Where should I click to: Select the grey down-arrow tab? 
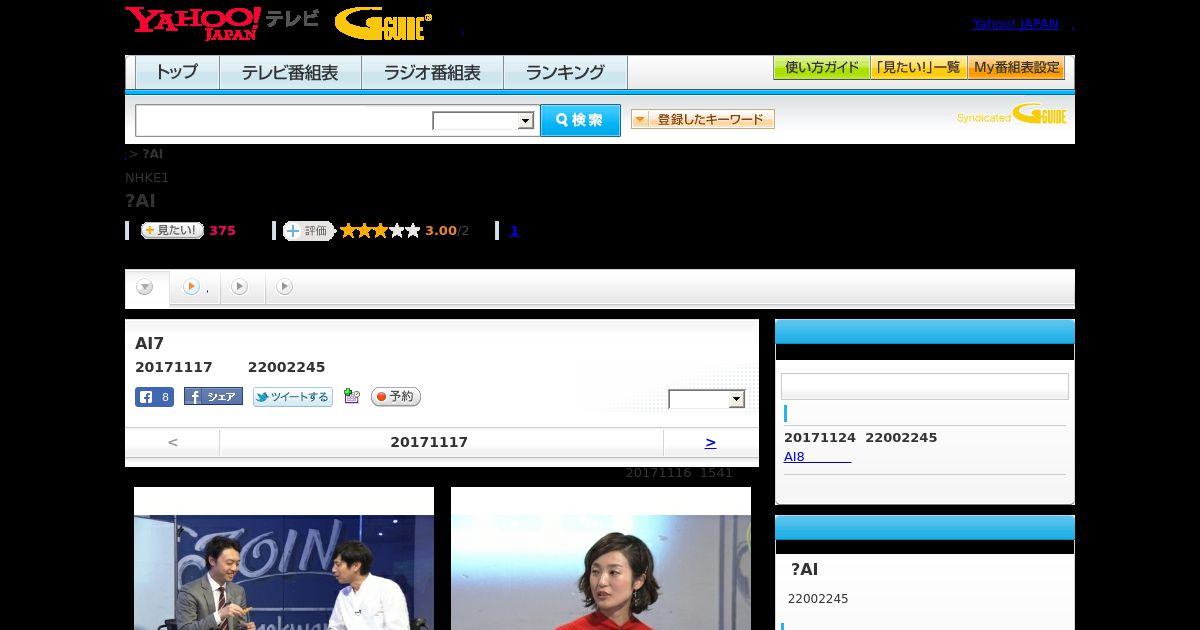tap(146, 288)
